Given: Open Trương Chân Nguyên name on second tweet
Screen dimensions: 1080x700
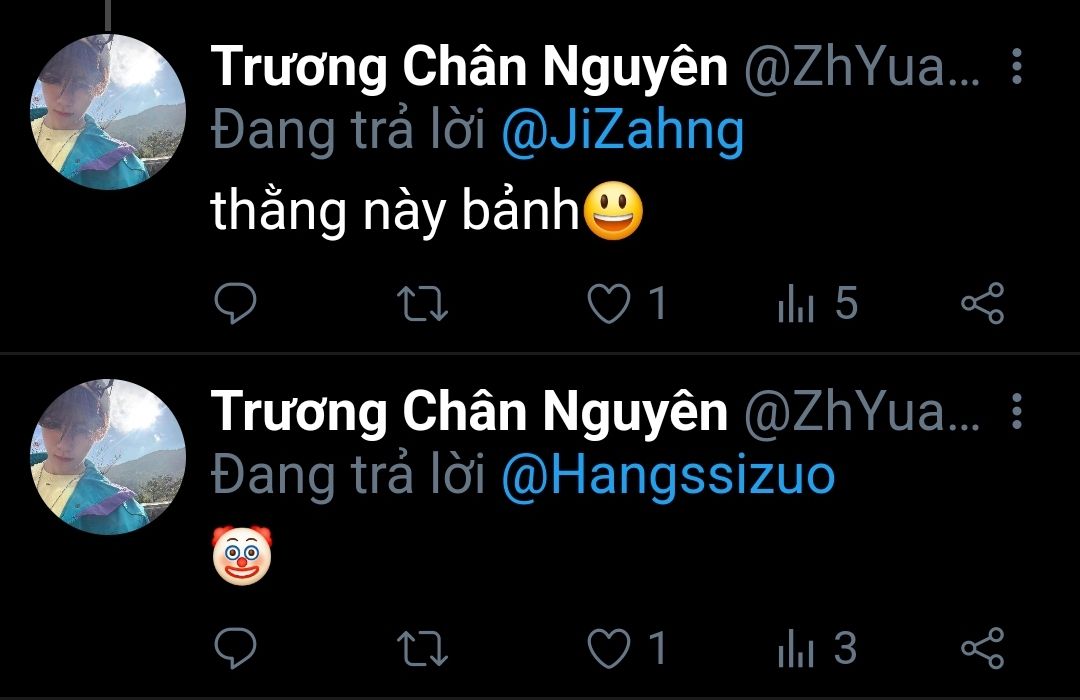Looking at the screenshot, I should [469, 413].
